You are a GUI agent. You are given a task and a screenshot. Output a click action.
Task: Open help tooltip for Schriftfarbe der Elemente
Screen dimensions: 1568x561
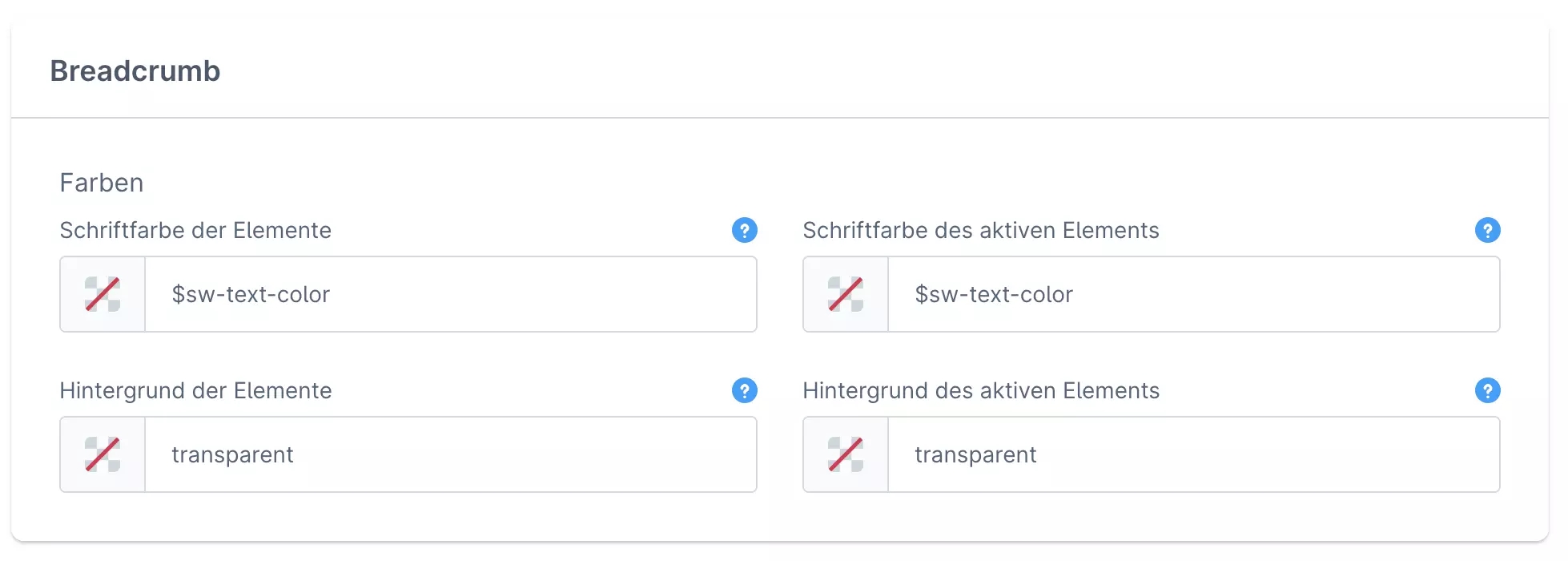click(744, 231)
